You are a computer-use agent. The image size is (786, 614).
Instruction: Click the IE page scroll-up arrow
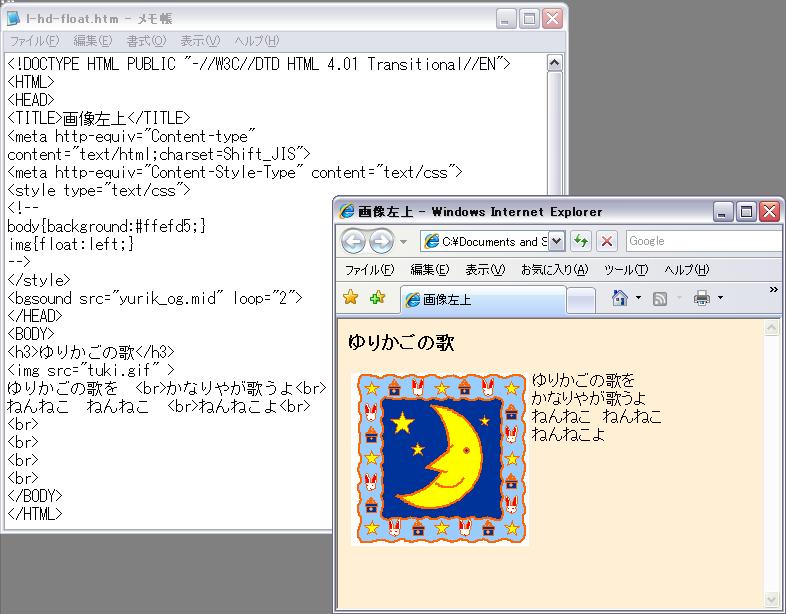771,328
